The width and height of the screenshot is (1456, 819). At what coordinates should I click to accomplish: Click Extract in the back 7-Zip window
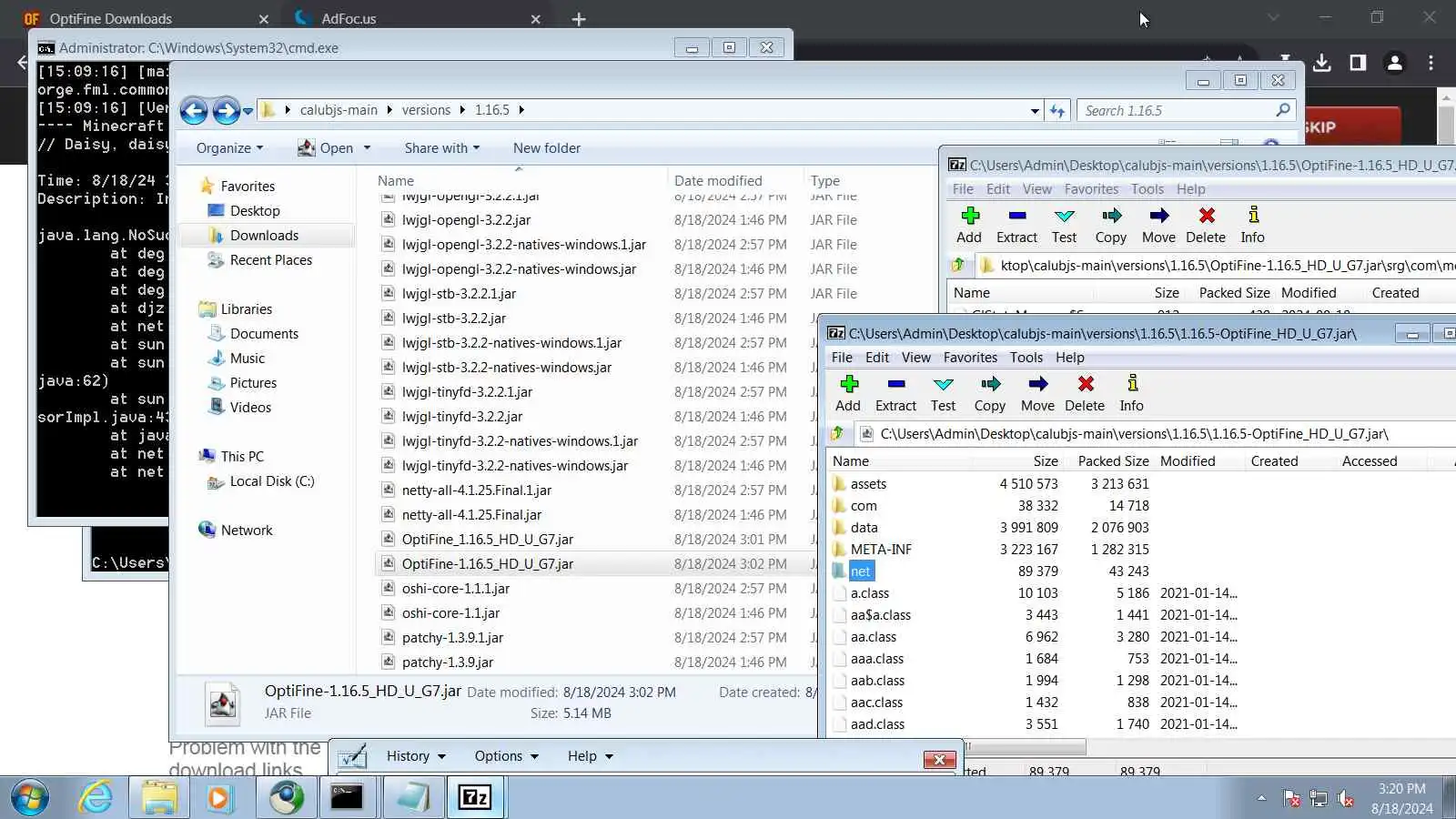1016,225
